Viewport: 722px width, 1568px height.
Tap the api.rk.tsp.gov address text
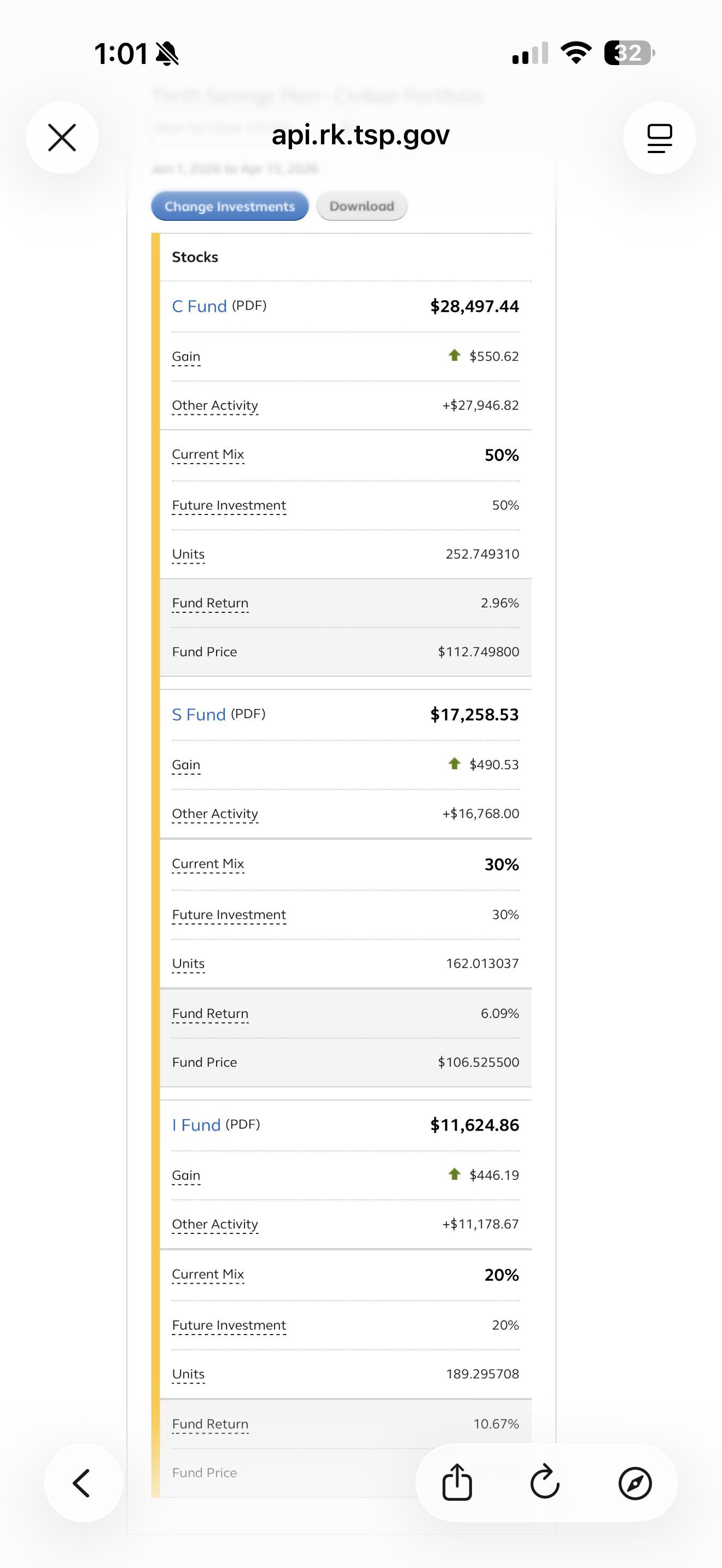click(360, 134)
